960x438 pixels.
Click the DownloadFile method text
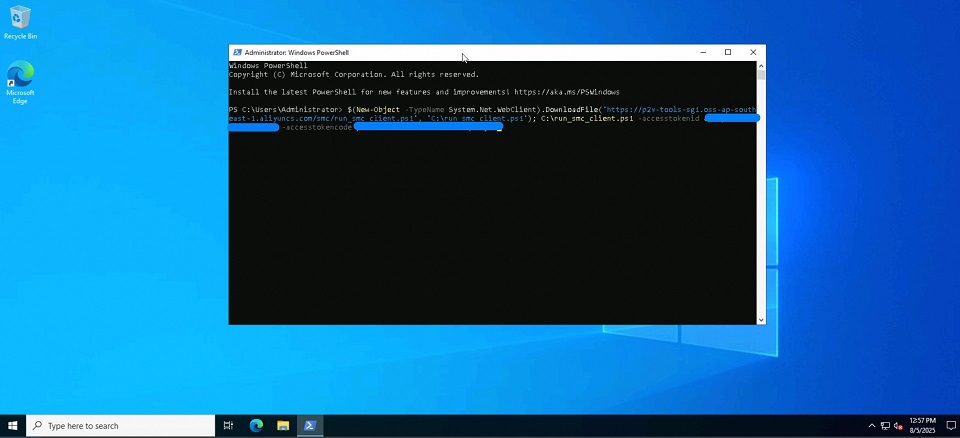[570, 110]
